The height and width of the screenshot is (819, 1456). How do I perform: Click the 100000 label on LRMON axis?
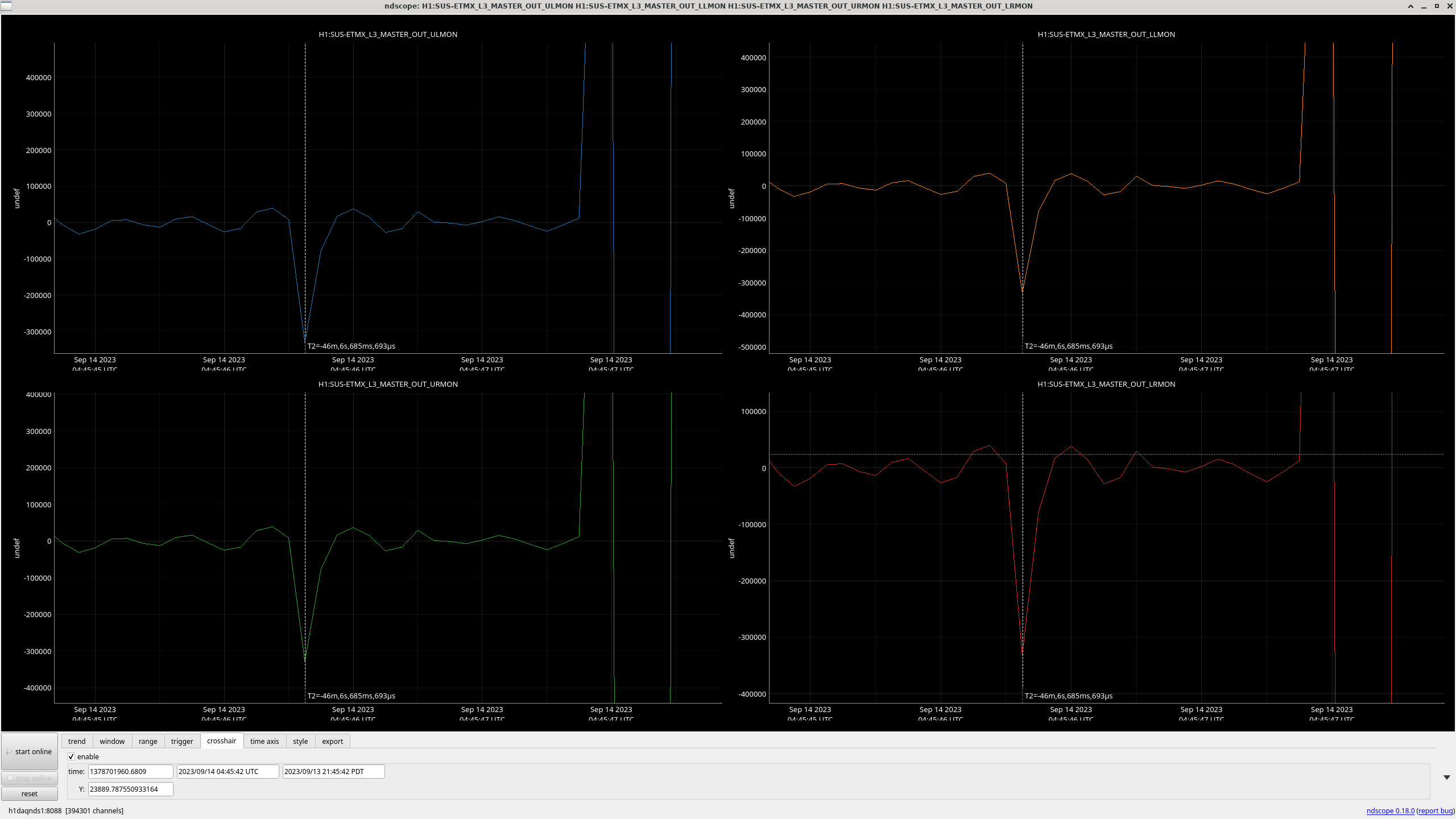point(754,411)
